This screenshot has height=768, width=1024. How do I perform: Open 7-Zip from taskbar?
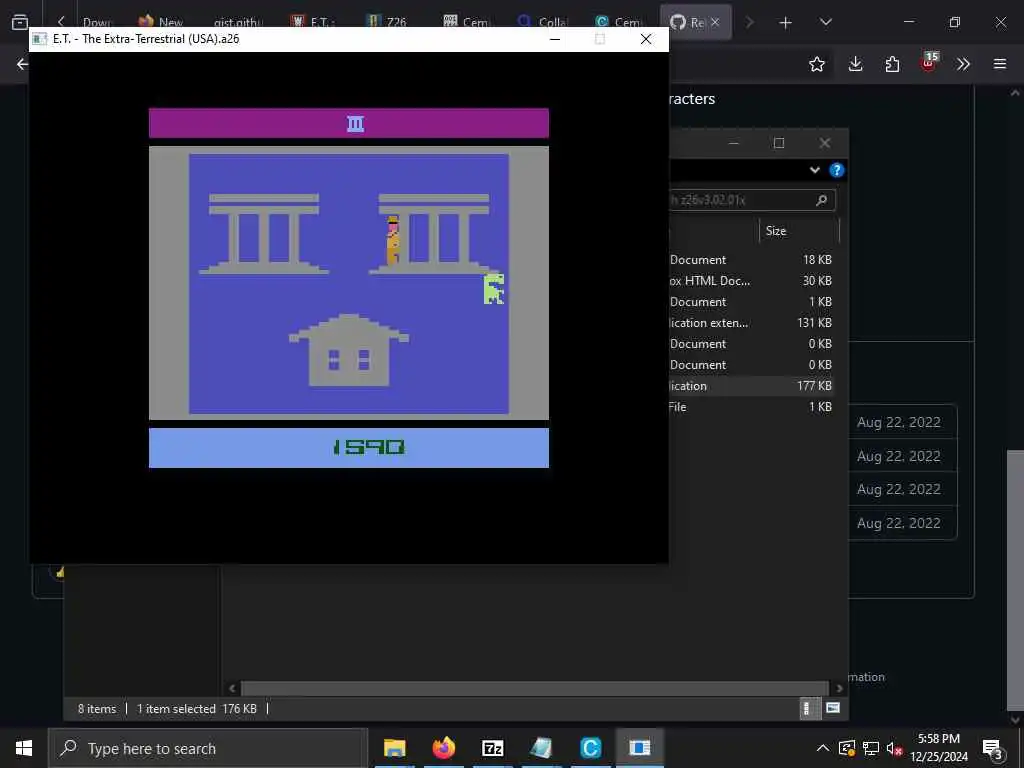[x=492, y=748]
